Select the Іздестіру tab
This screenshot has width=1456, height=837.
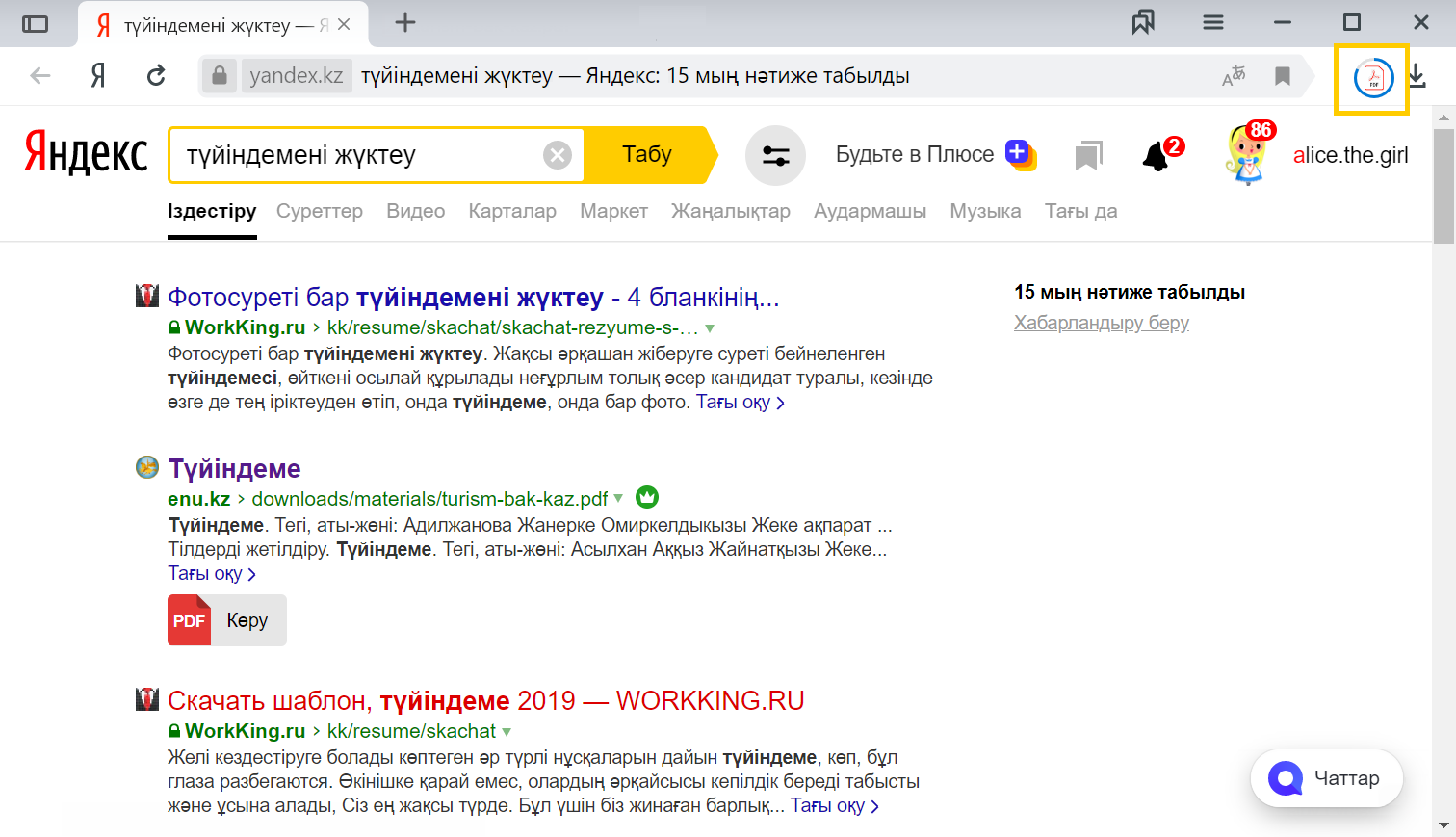212,211
